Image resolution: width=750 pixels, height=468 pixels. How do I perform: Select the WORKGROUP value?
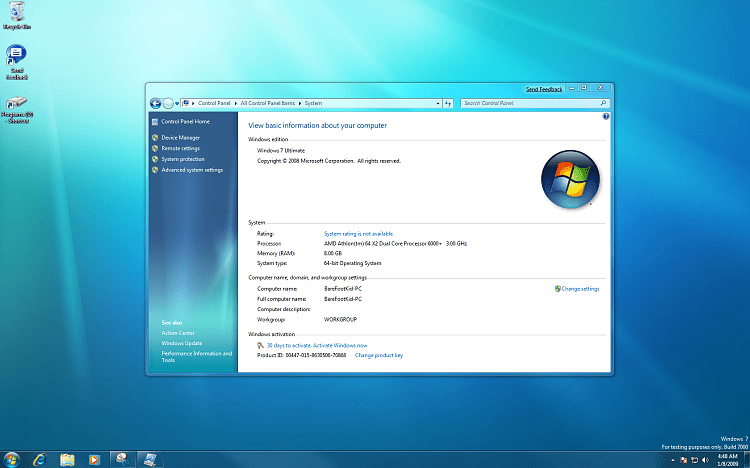coord(341,320)
